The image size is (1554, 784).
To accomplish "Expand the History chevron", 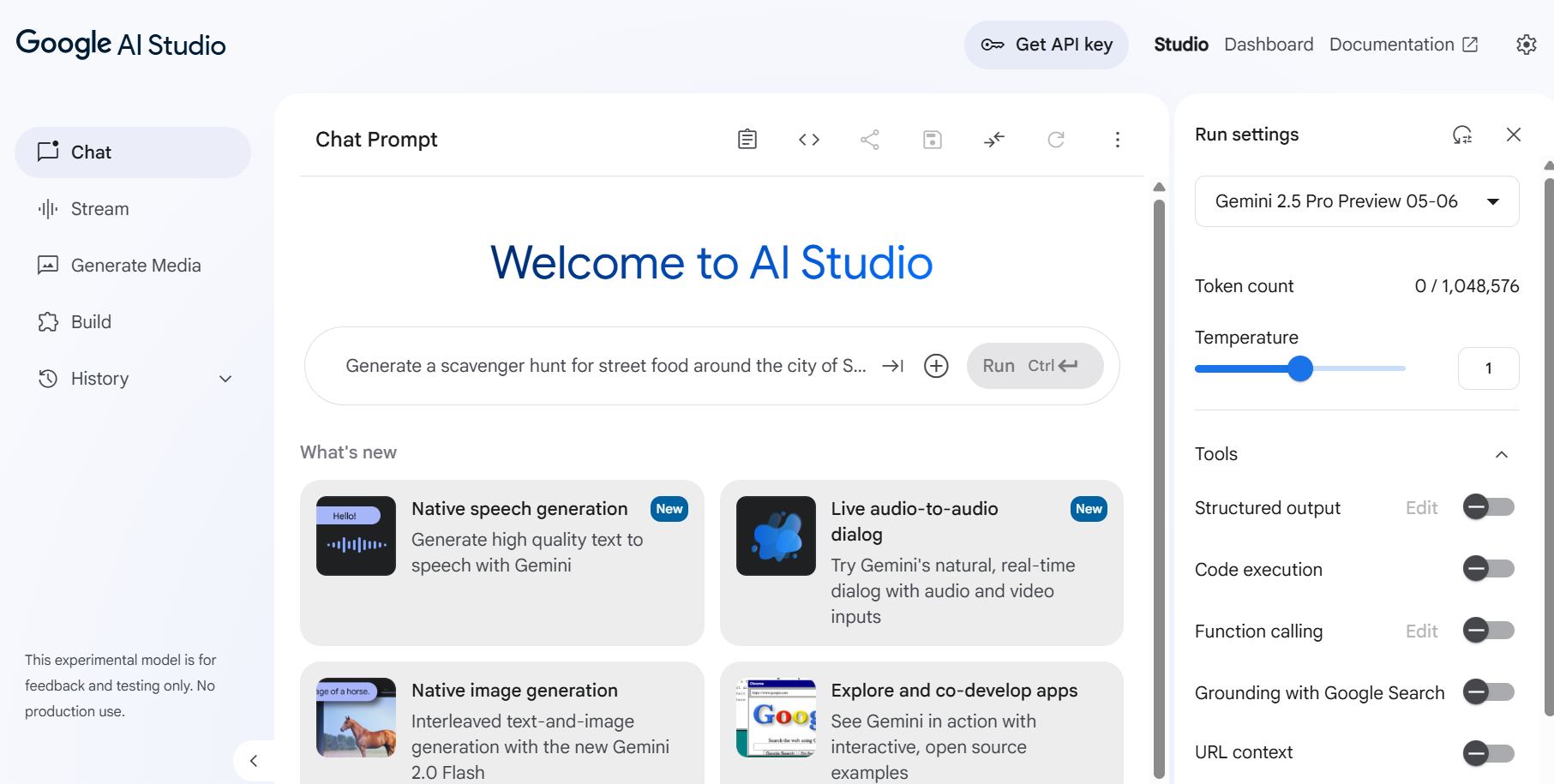I will (x=225, y=379).
